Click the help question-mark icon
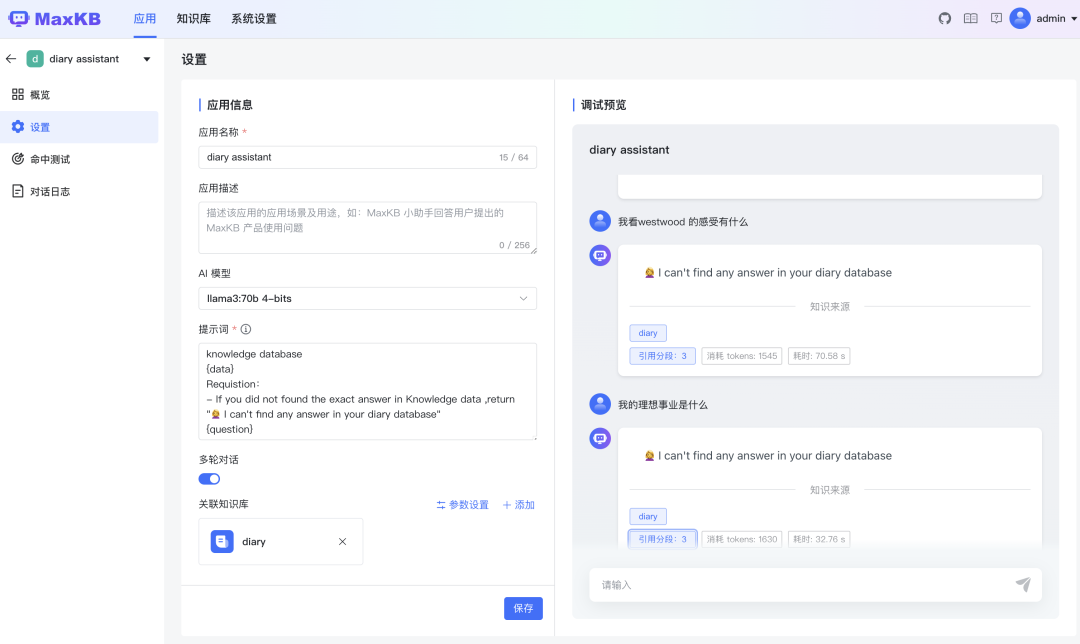Image resolution: width=1080 pixels, height=644 pixels. tap(996, 18)
